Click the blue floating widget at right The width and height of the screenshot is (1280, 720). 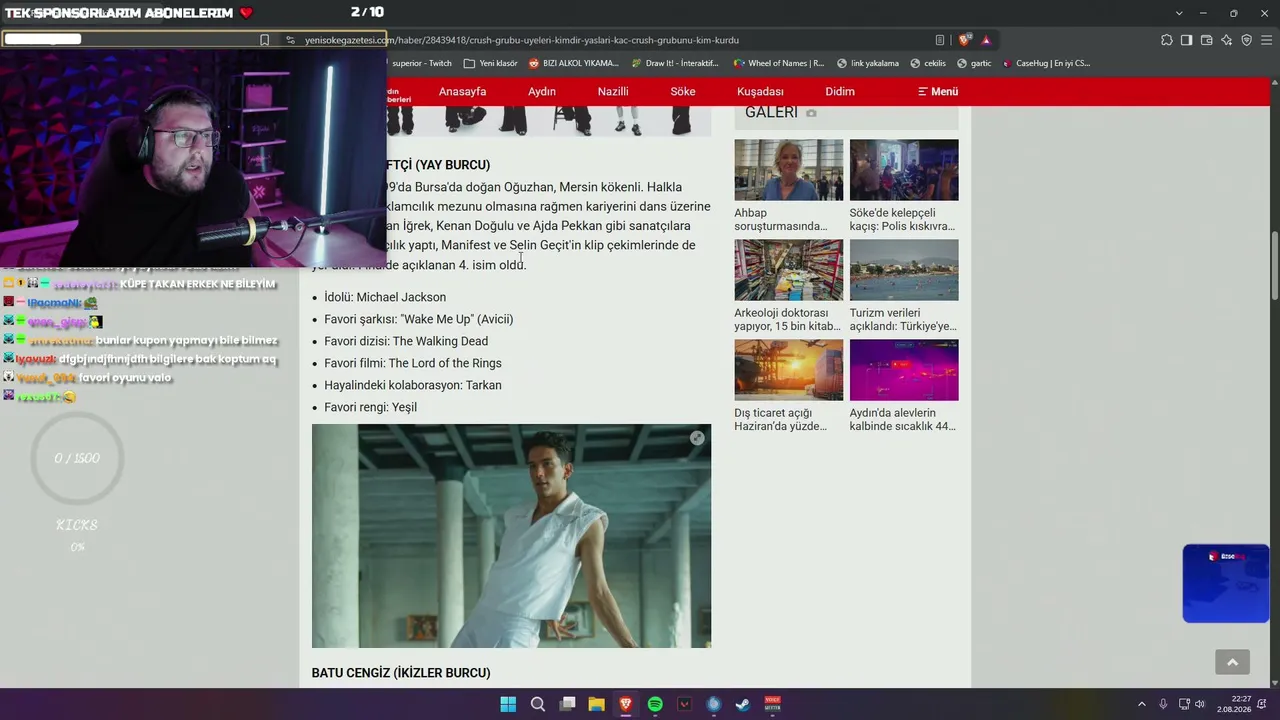click(x=1226, y=583)
